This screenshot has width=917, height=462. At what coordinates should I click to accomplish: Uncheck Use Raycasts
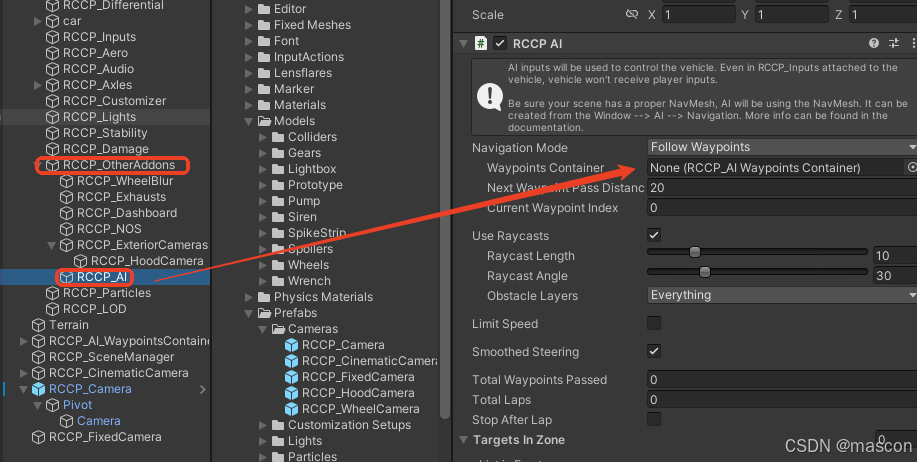[654, 235]
